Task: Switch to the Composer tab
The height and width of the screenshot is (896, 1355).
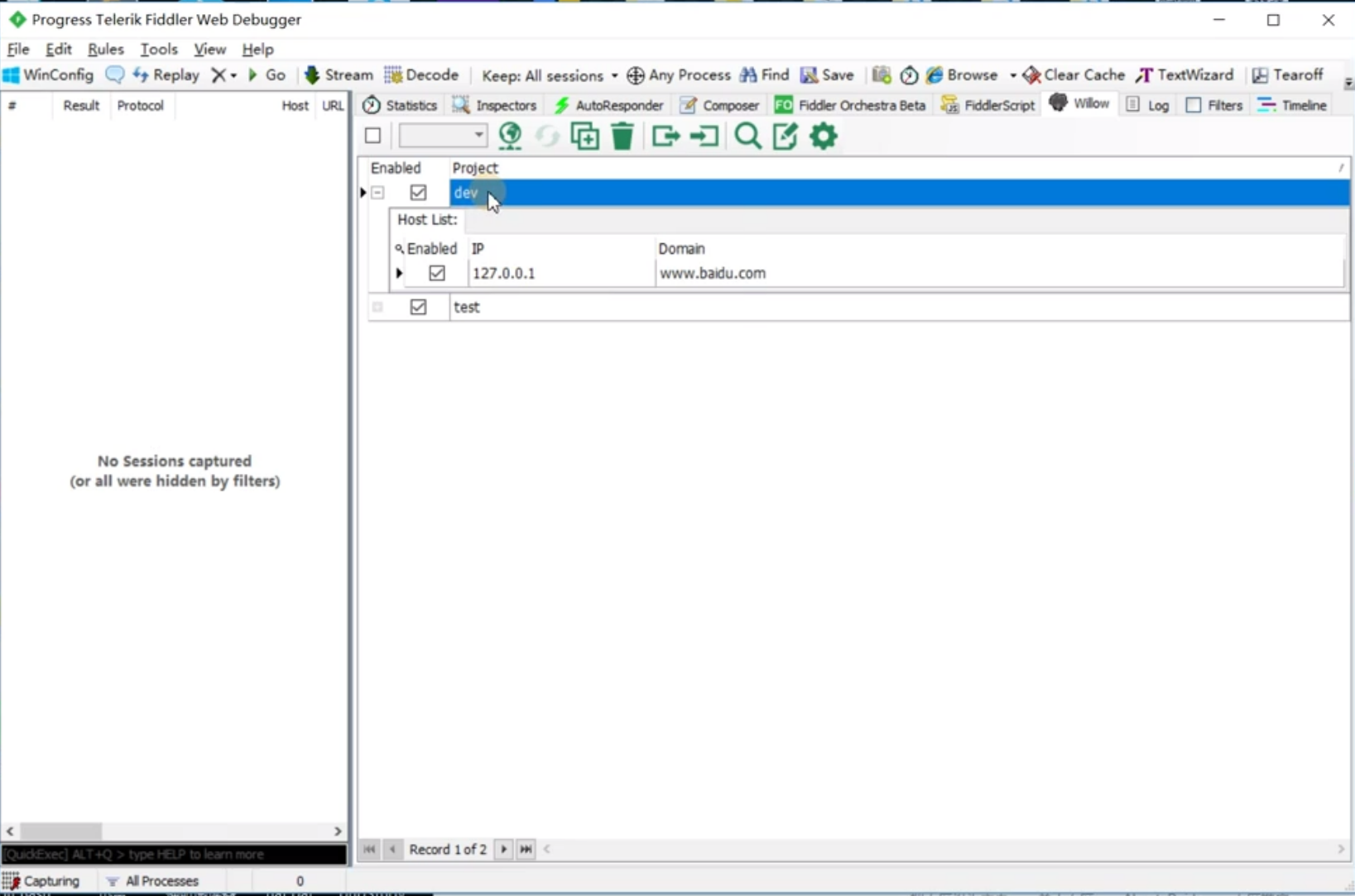Action: (719, 105)
